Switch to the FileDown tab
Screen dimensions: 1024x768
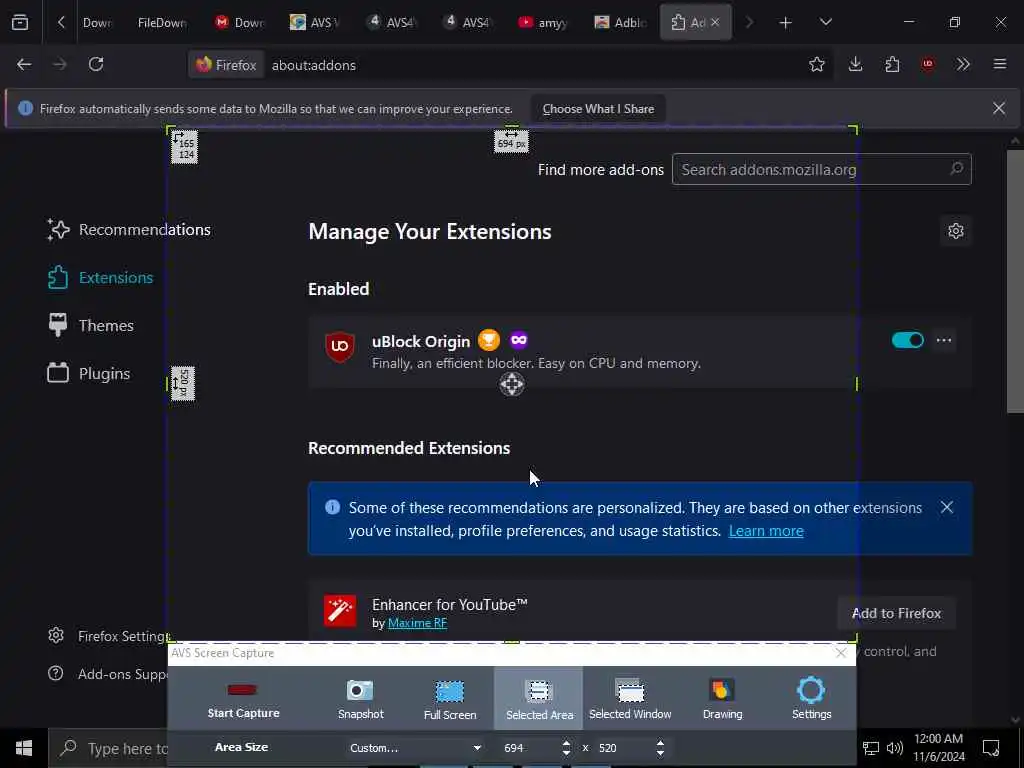coord(162,23)
